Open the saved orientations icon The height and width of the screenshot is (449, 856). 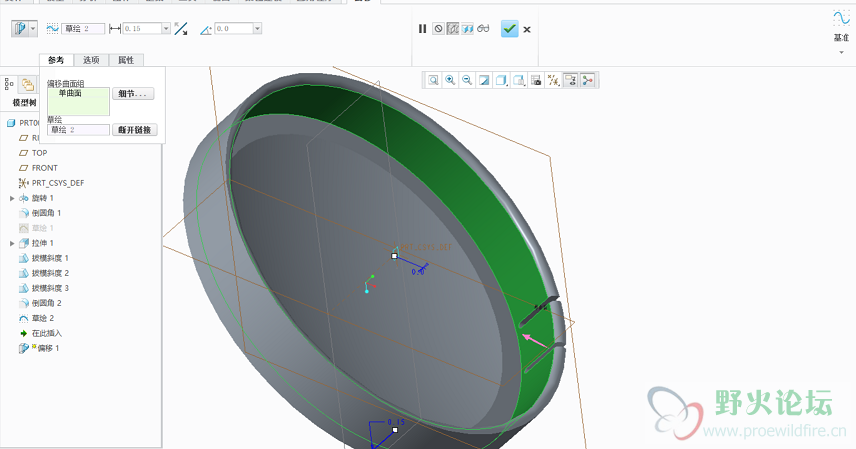519,80
